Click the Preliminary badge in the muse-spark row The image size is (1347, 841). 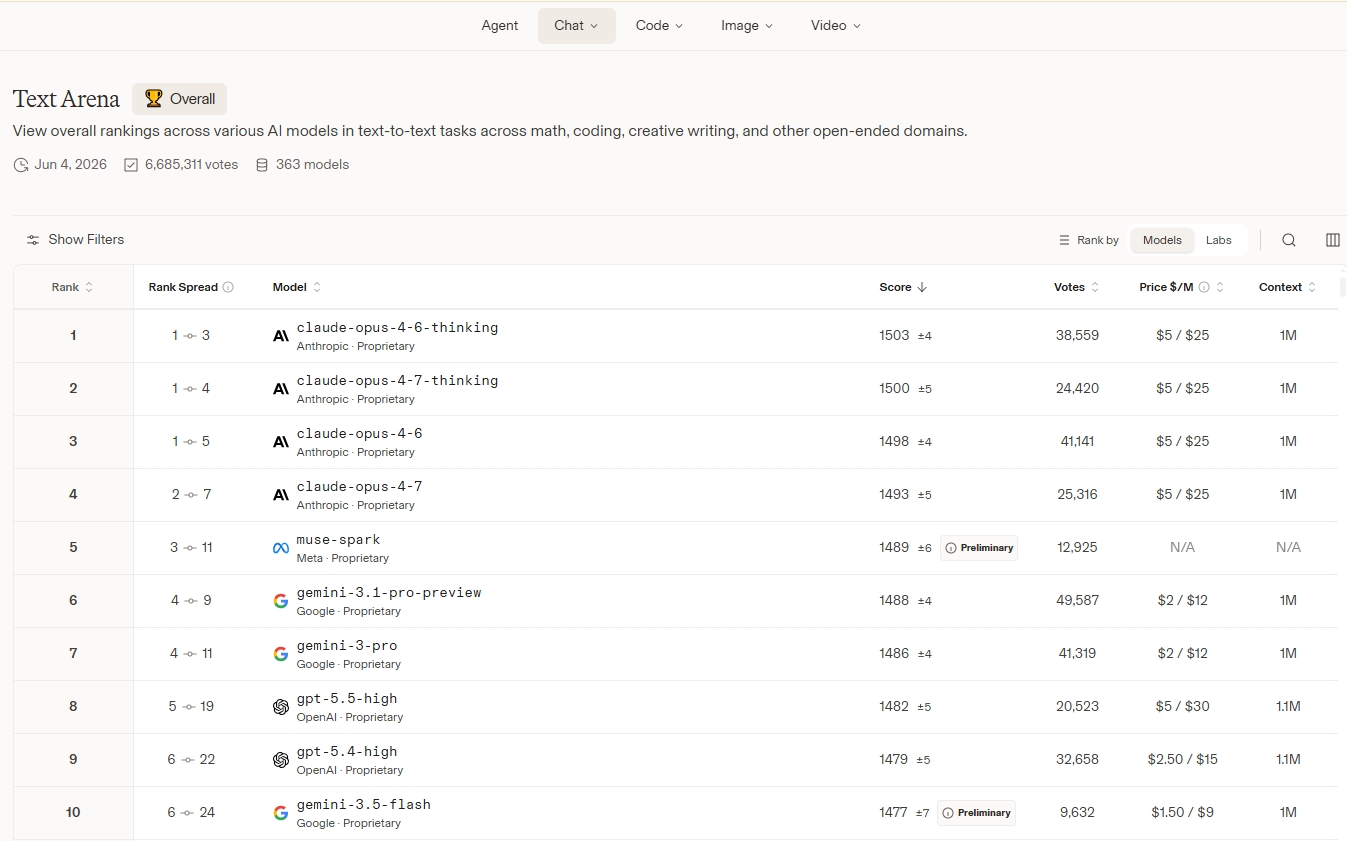pos(979,548)
